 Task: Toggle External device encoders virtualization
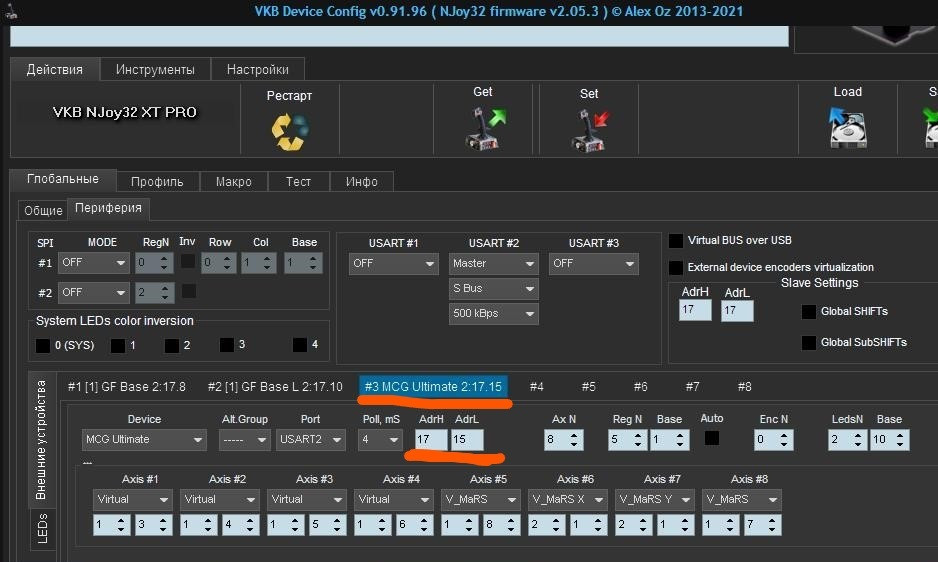[x=677, y=268]
